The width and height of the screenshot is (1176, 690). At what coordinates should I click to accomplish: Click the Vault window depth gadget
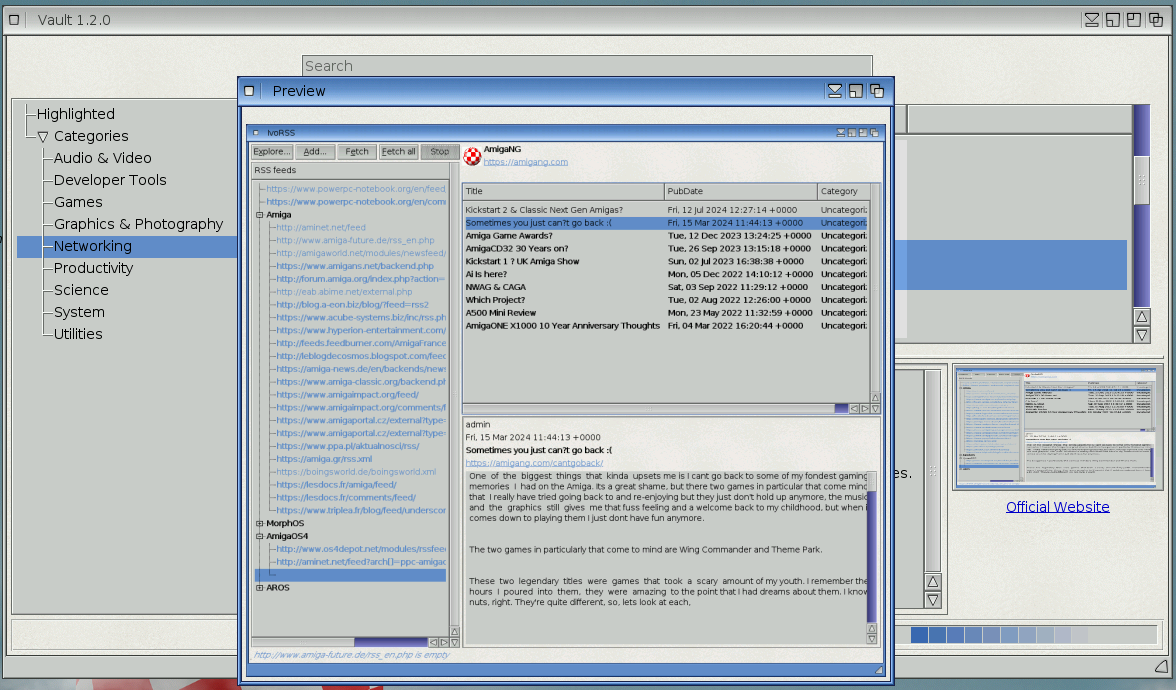click(x=1156, y=20)
